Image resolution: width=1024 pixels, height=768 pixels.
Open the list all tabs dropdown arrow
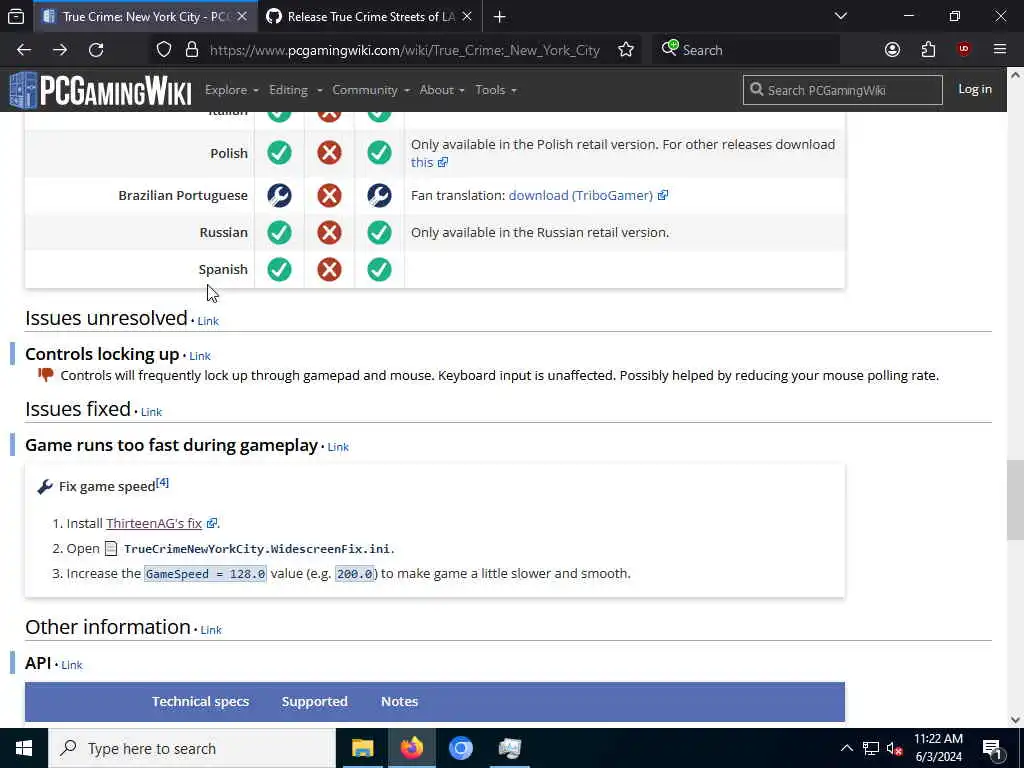pyautogui.click(x=841, y=16)
